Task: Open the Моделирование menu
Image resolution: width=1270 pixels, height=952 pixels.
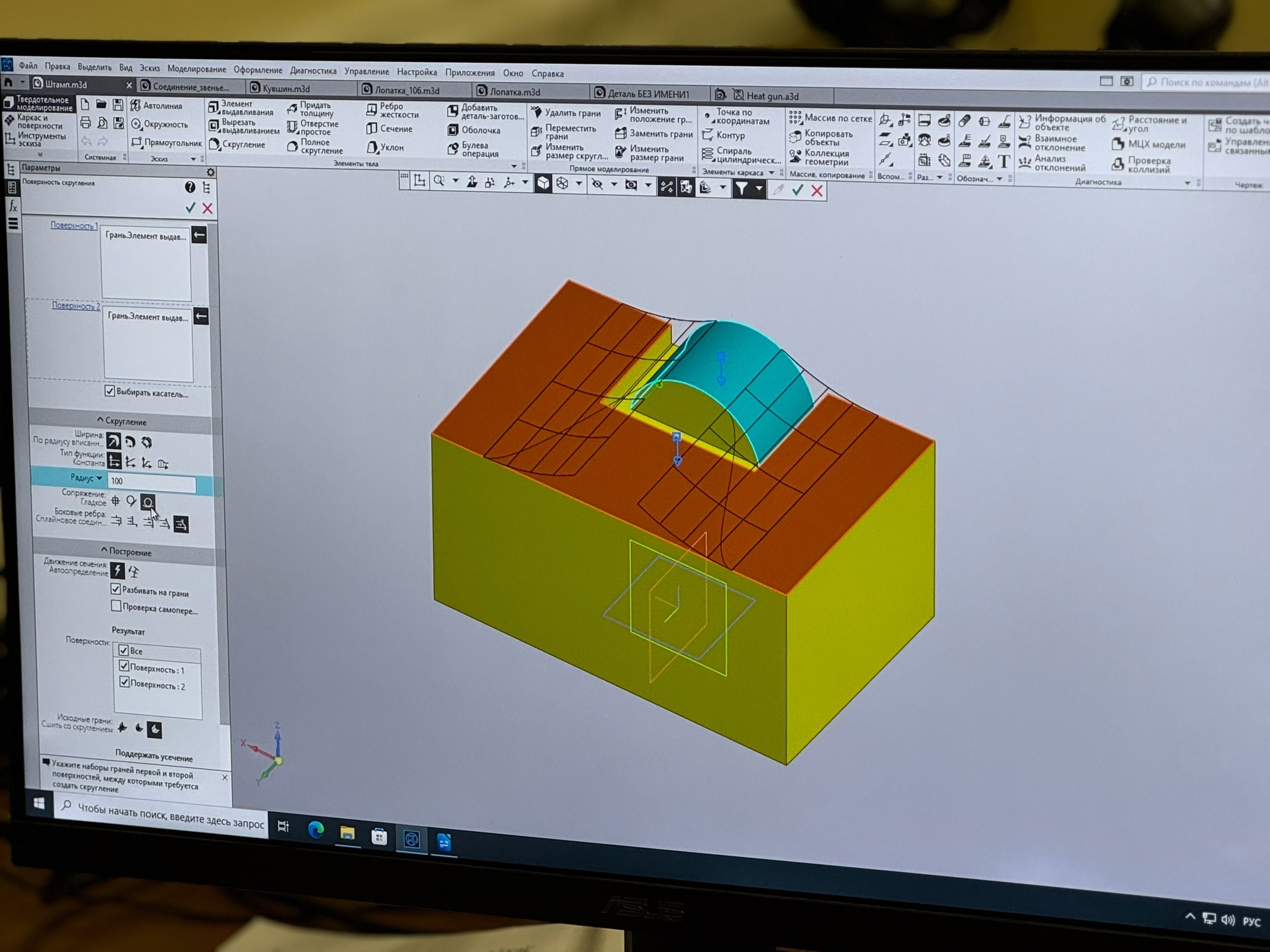Action: coord(196,69)
